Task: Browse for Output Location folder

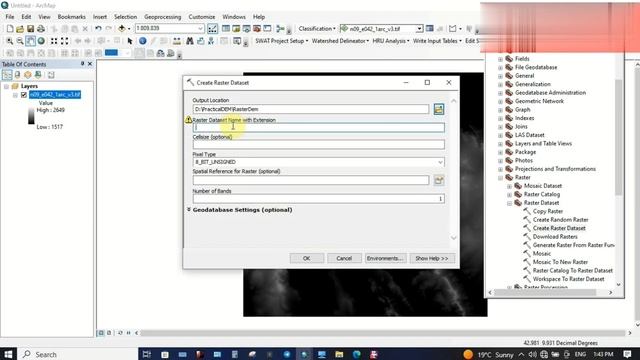Action: click(x=439, y=109)
